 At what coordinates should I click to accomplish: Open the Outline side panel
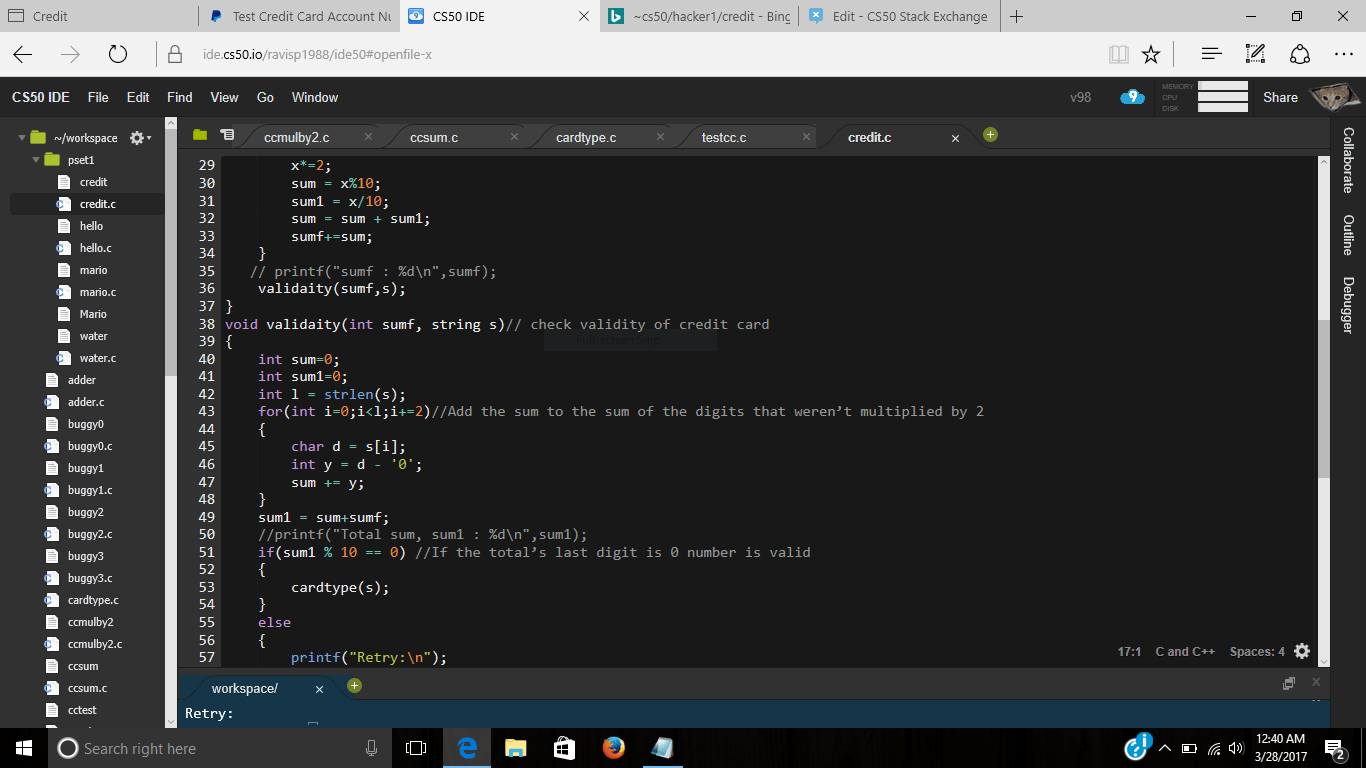click(x=1348, y=235)
